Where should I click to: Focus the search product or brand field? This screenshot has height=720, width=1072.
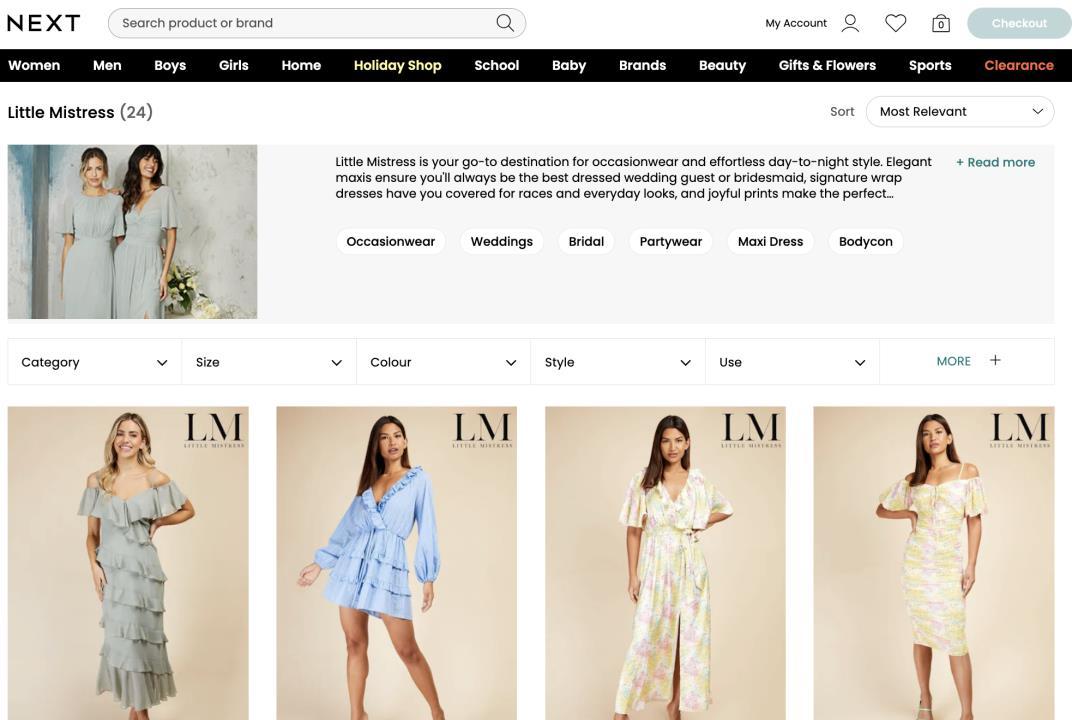tap(317, 23)
